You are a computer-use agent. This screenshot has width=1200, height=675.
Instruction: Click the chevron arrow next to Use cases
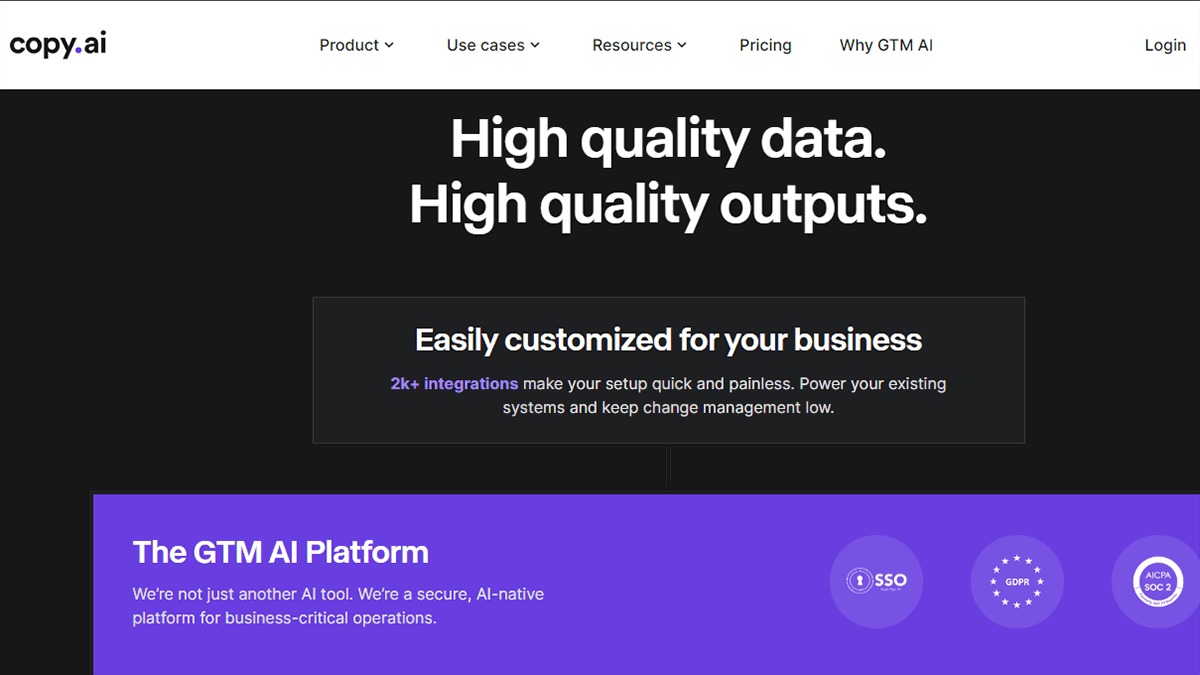[534, 45]
